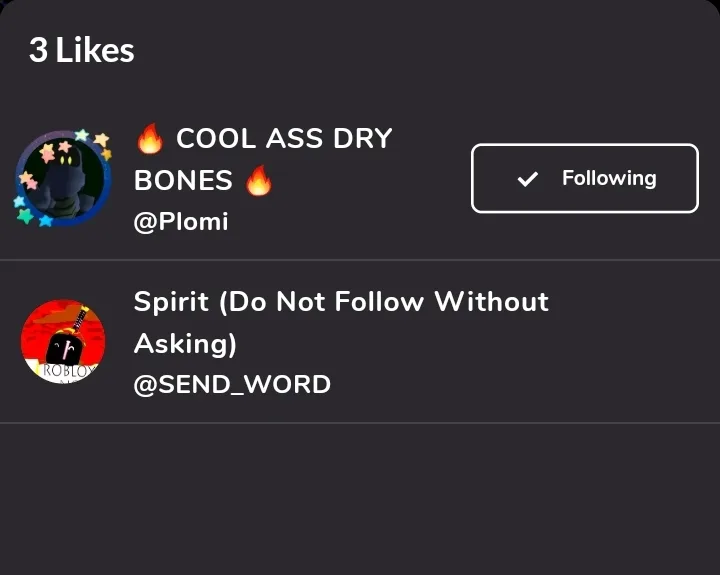The image size is (720, 575).
Task: Click the fire emoji after BONES
Action: pos(258,180)
